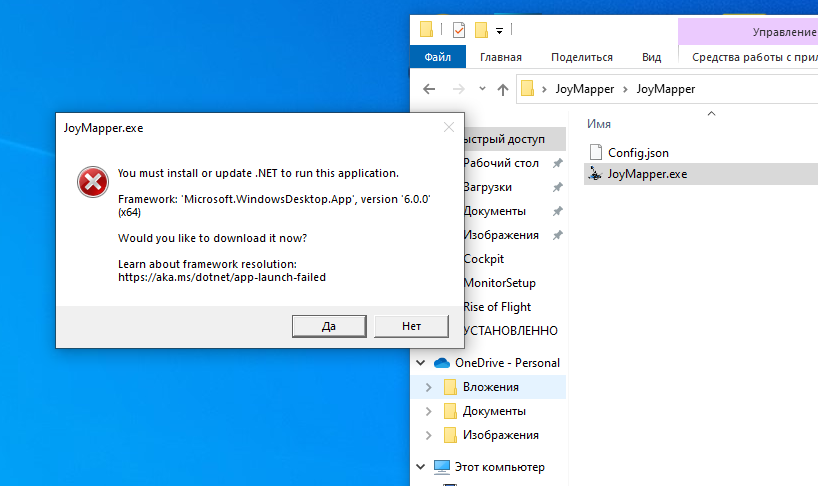Click the OneDrive cloud icon
This screenshot has width=818, height=486.
[x=442, y=362]
